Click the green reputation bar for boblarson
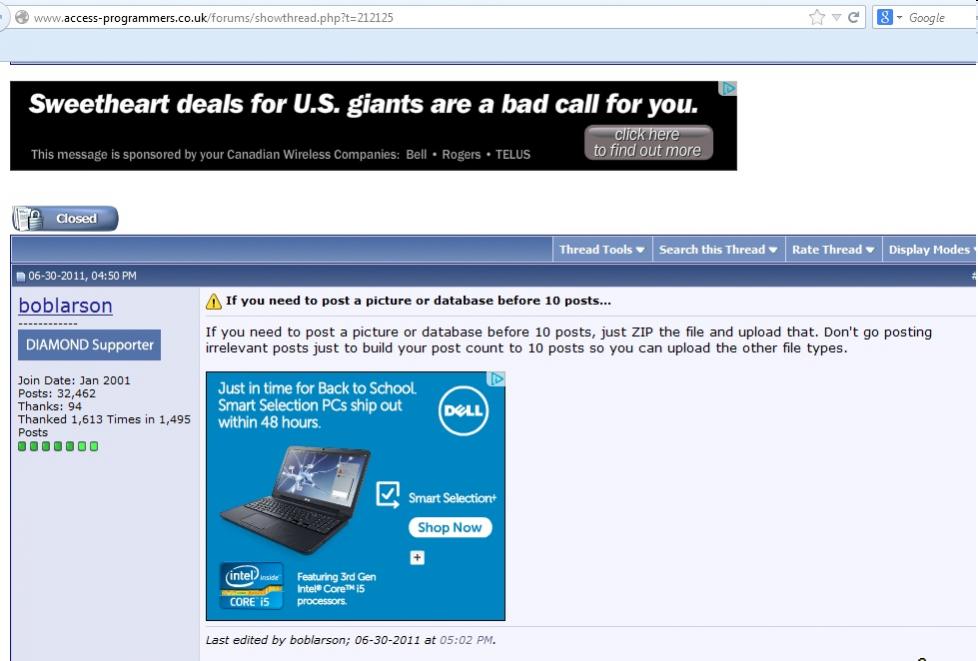 58,446
